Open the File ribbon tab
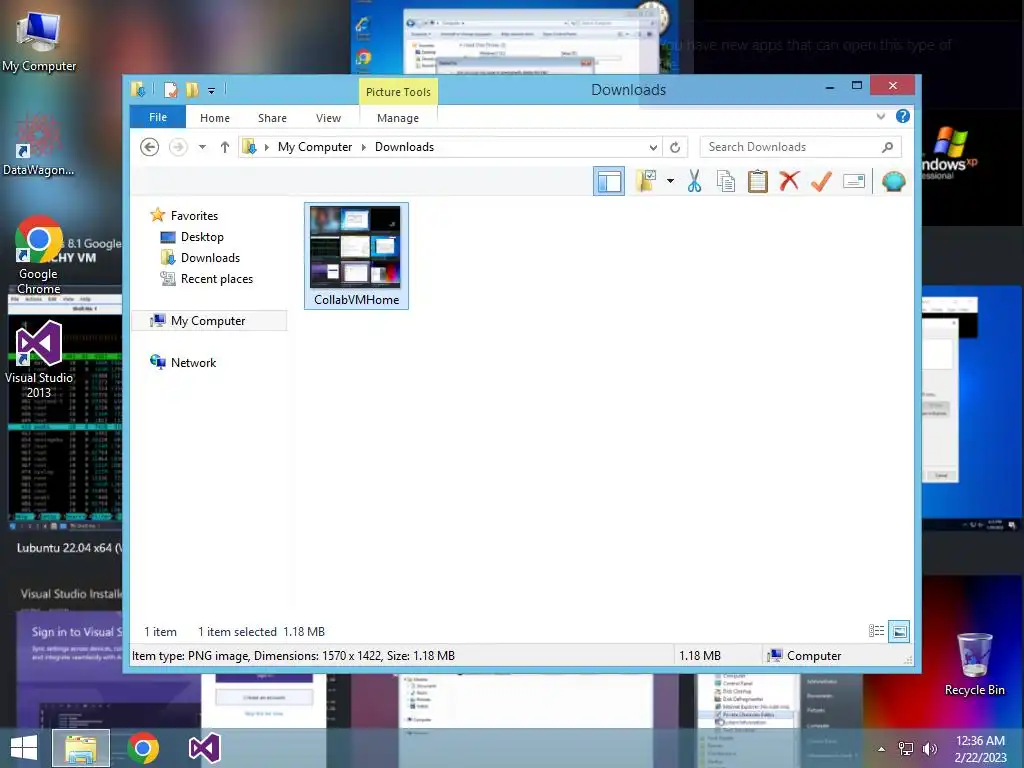1024x768 pixels. (x=158, y=117)
